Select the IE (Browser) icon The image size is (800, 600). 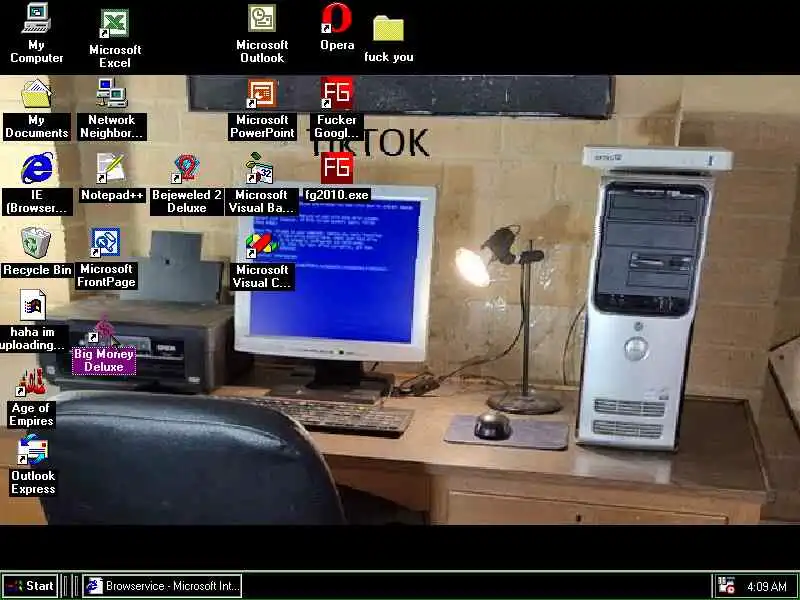36,168
